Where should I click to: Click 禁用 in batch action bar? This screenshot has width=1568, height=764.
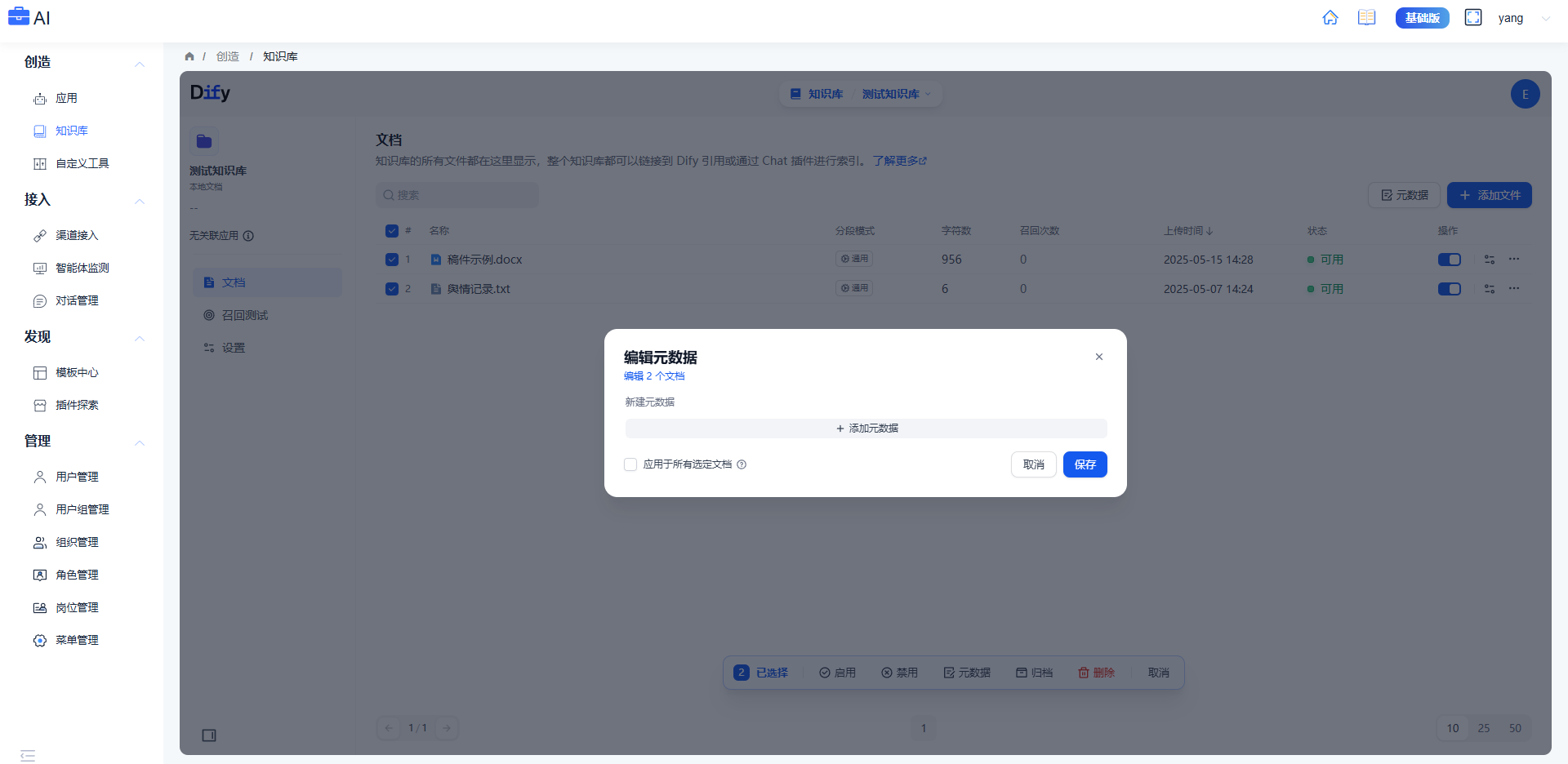pyautogui.click(x=899, y=673)
